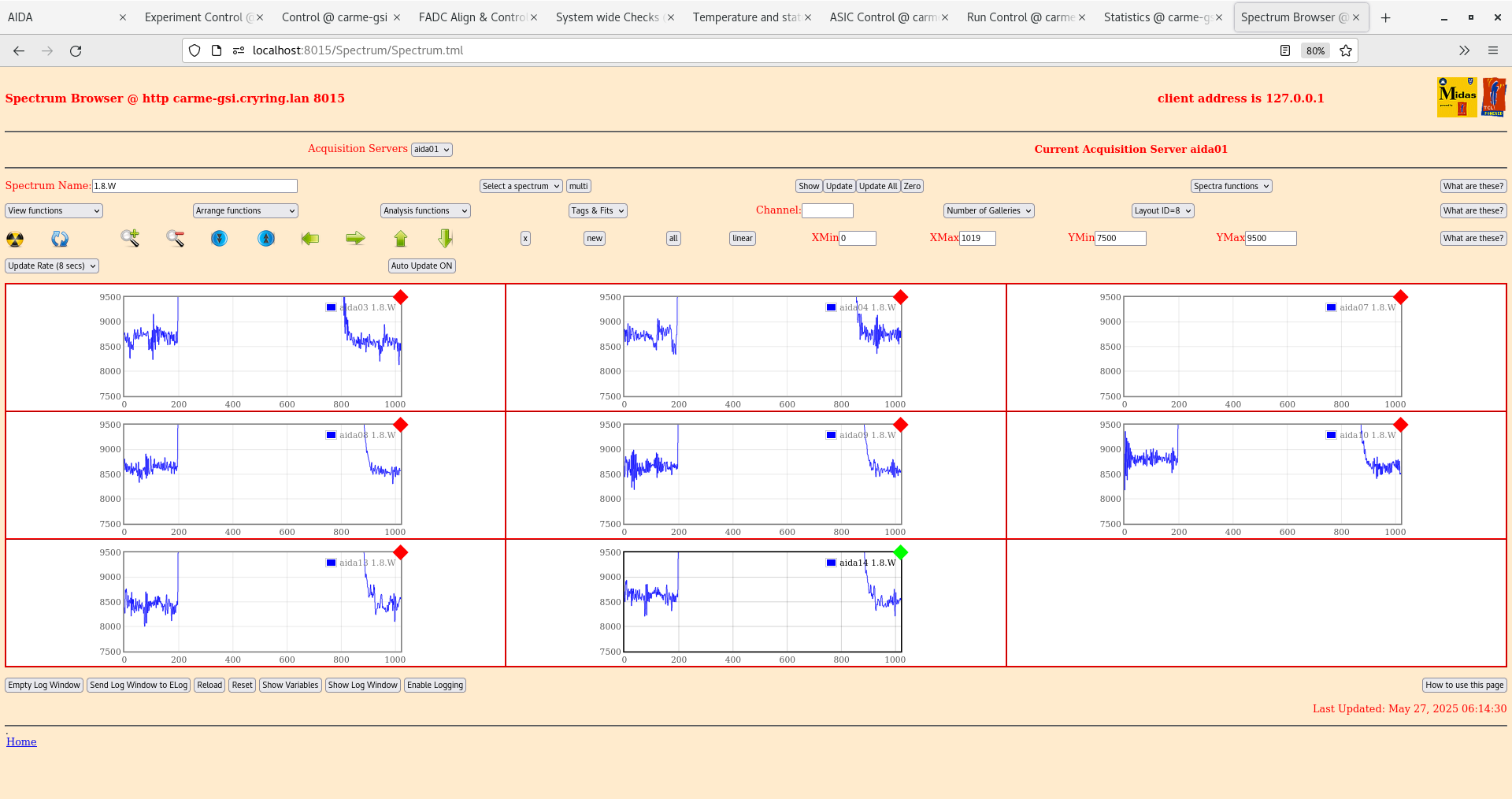Follow the Home link at the bottom
Viewport: 1512px width, 799px height.
point(20,741)
